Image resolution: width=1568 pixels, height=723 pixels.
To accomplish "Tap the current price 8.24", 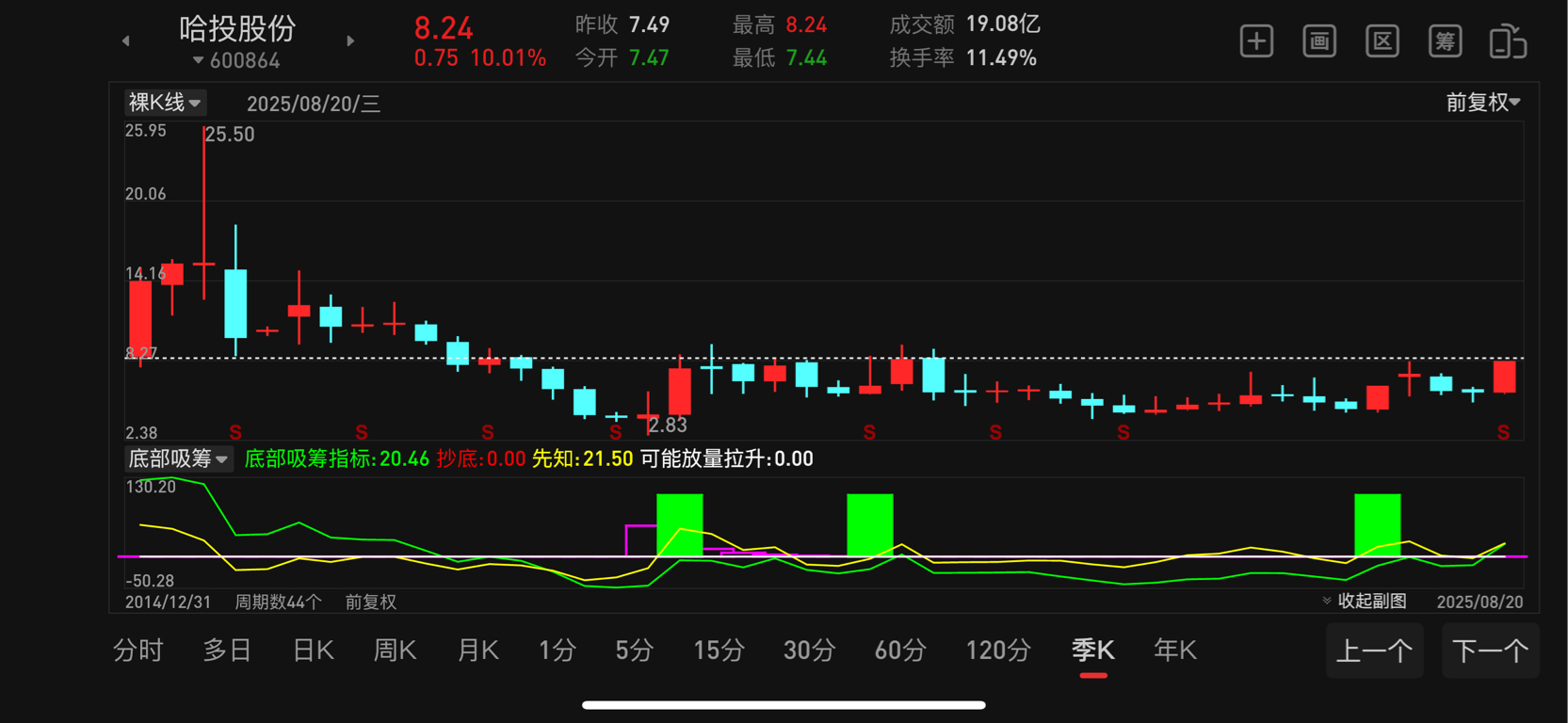I will pyautogui.click(x=444, y=28).
